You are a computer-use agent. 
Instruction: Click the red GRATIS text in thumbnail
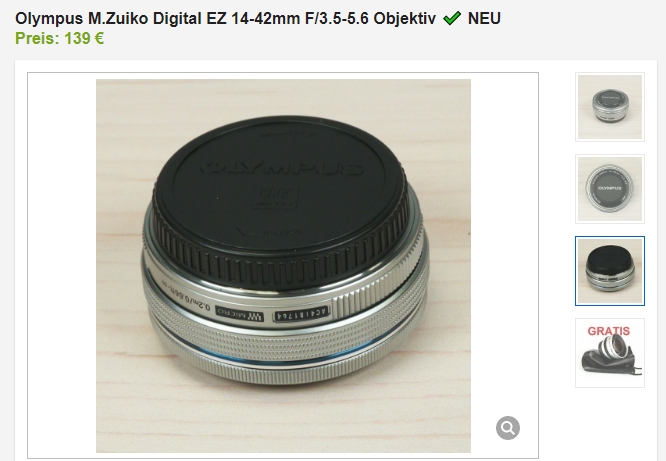point(609,331)
